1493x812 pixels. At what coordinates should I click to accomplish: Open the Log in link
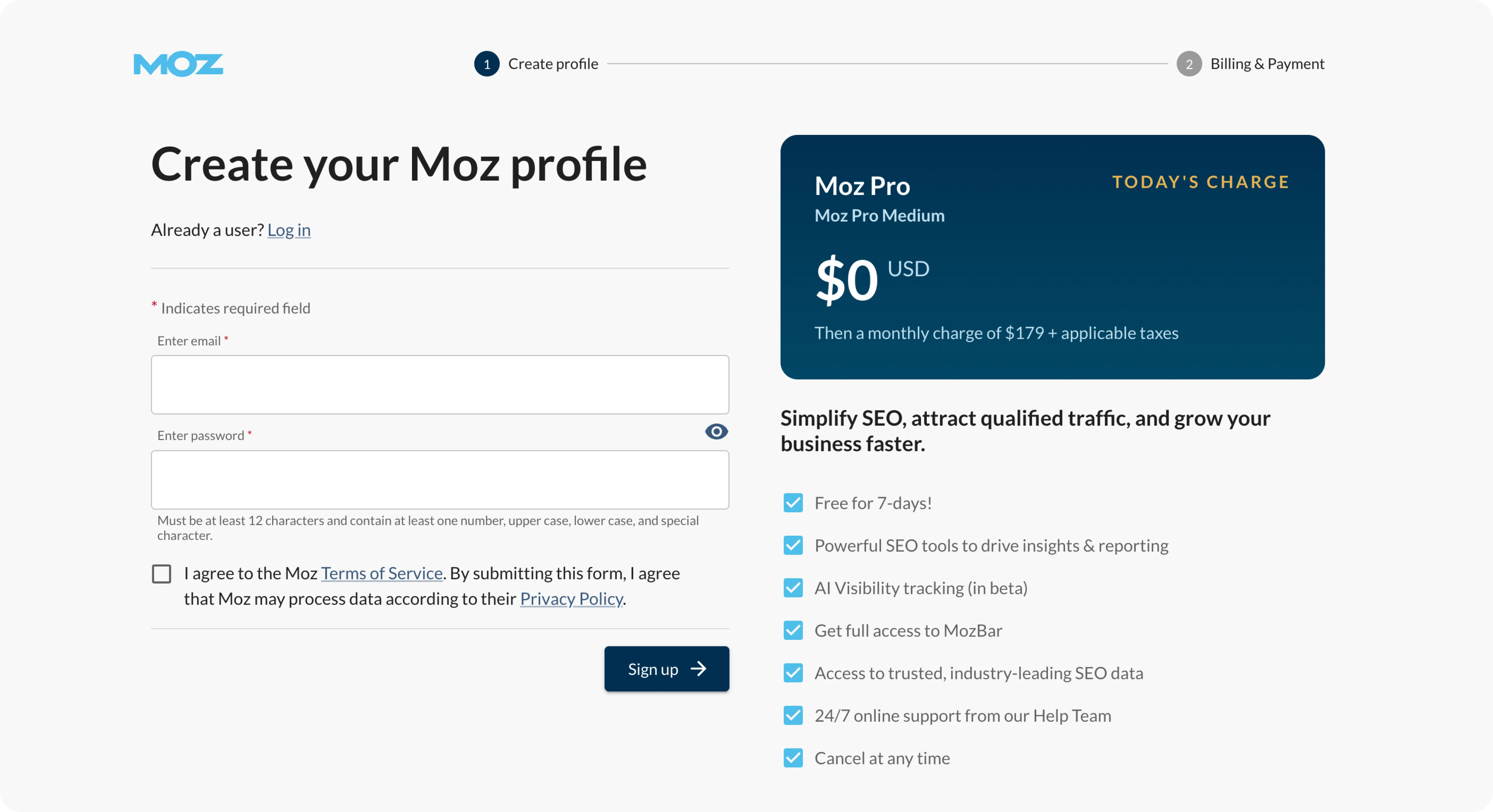[288, 230]
